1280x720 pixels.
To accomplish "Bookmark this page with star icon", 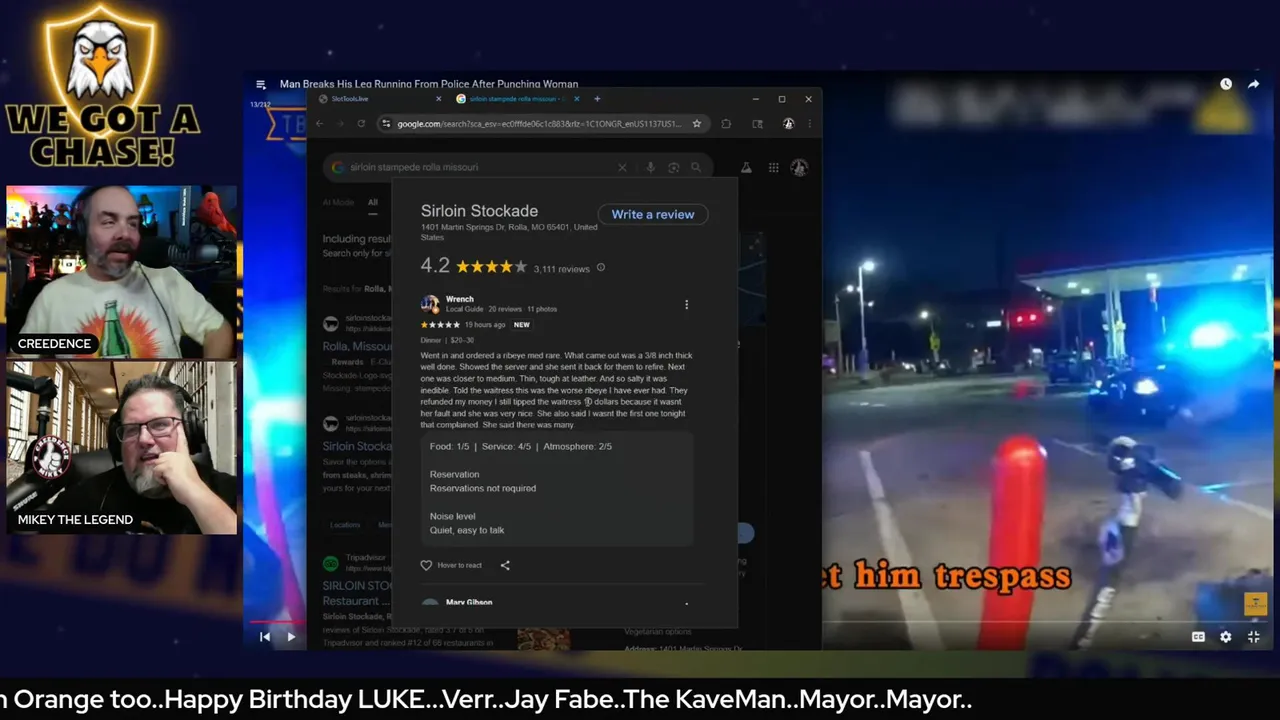I will [697, 124].
